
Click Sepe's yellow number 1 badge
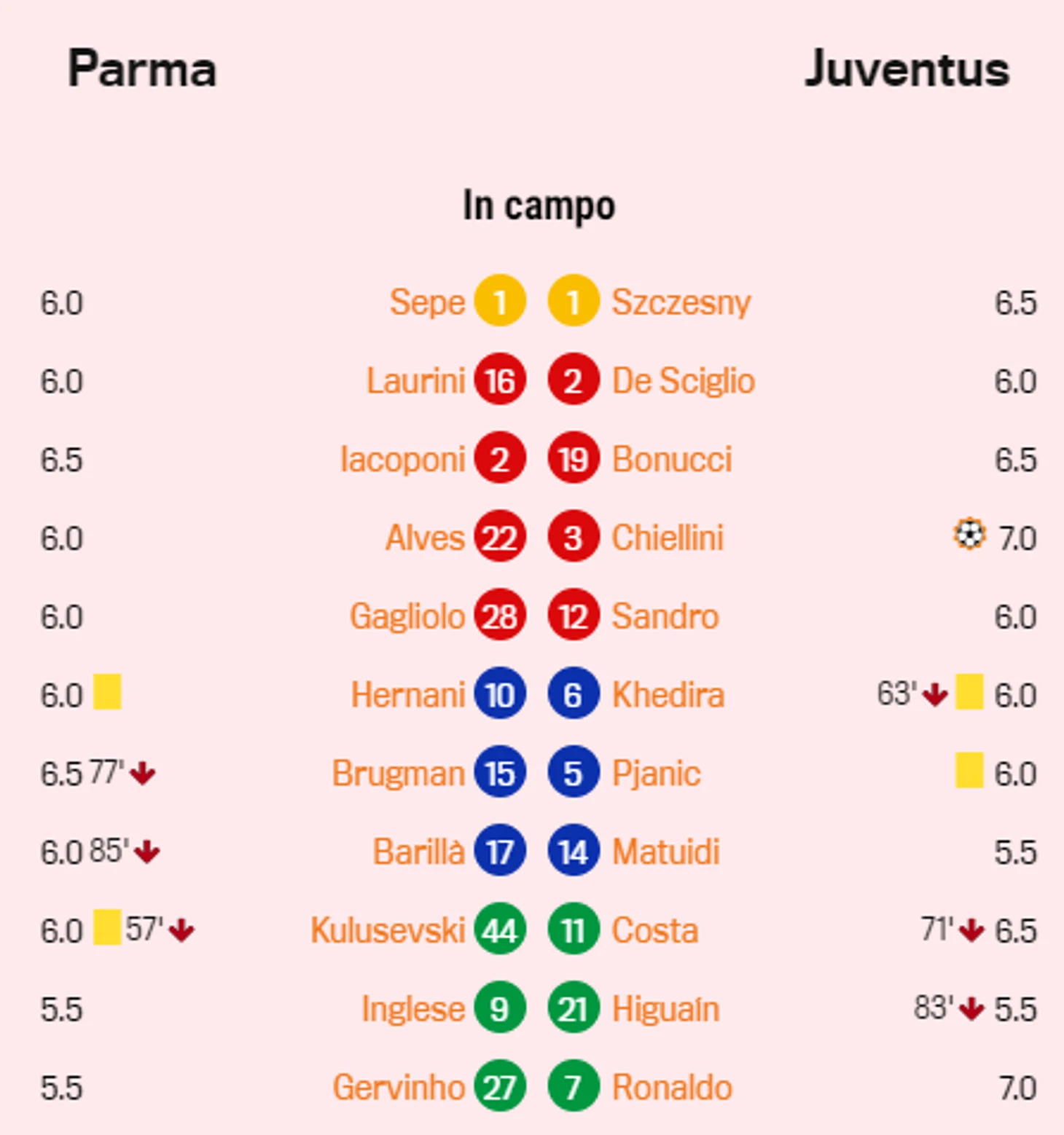(x=500, y=300)
